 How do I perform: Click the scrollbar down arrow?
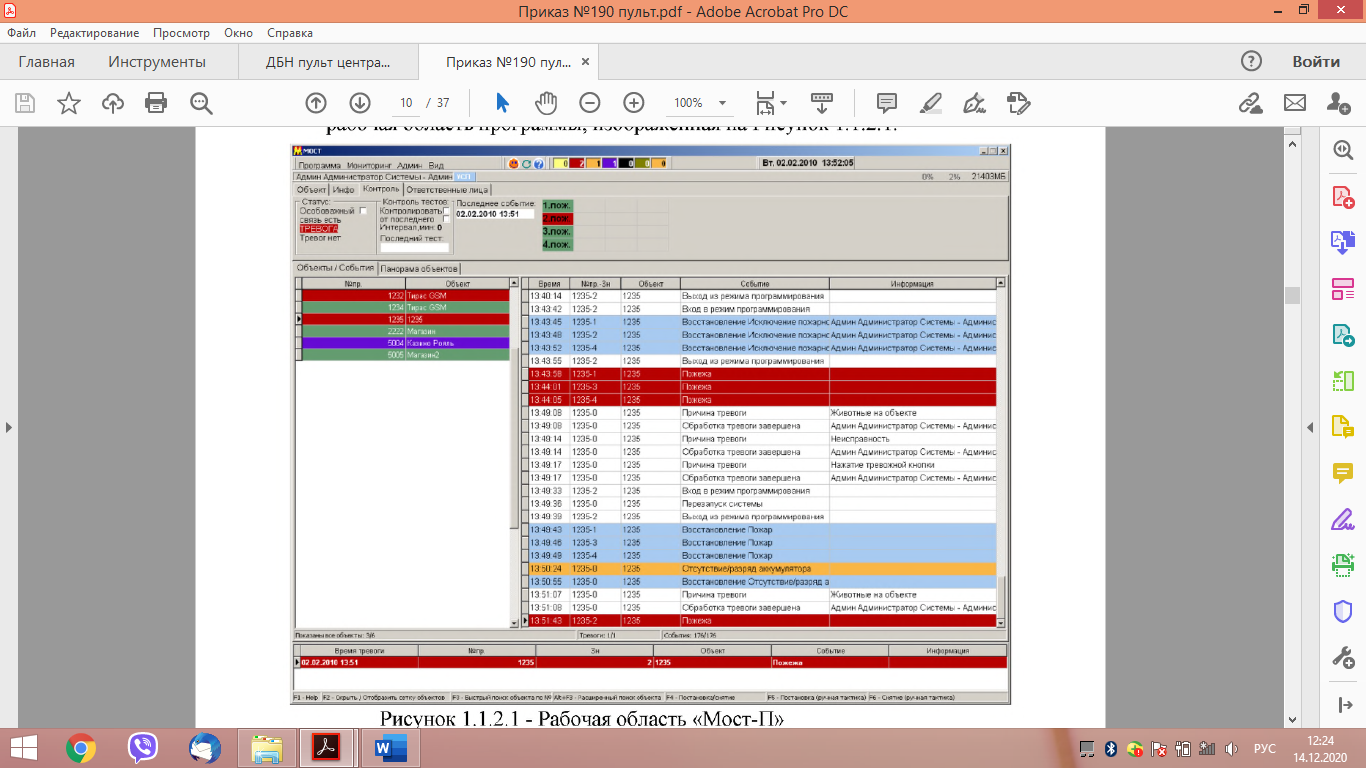(1292, 719)
